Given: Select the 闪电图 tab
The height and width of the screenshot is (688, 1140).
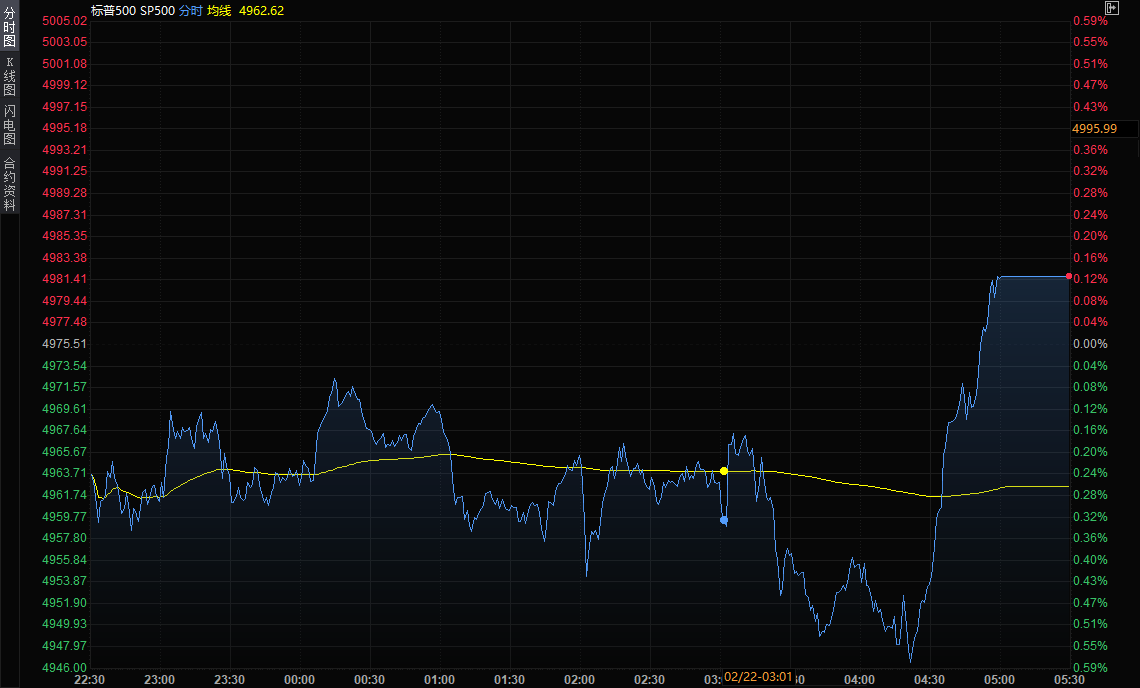Looking at the screenshot, I should pyautogui.click(x=9, y=125).
